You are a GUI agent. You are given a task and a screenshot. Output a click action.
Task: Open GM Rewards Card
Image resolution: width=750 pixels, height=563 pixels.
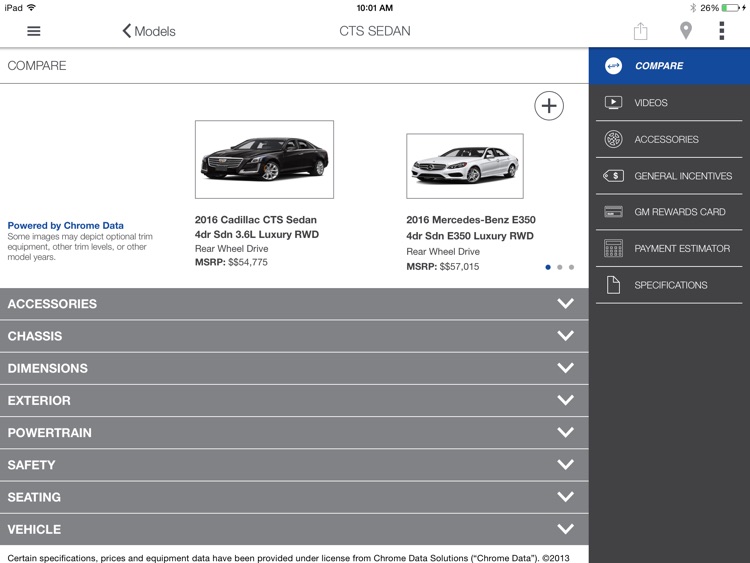(x=669, y=212)
